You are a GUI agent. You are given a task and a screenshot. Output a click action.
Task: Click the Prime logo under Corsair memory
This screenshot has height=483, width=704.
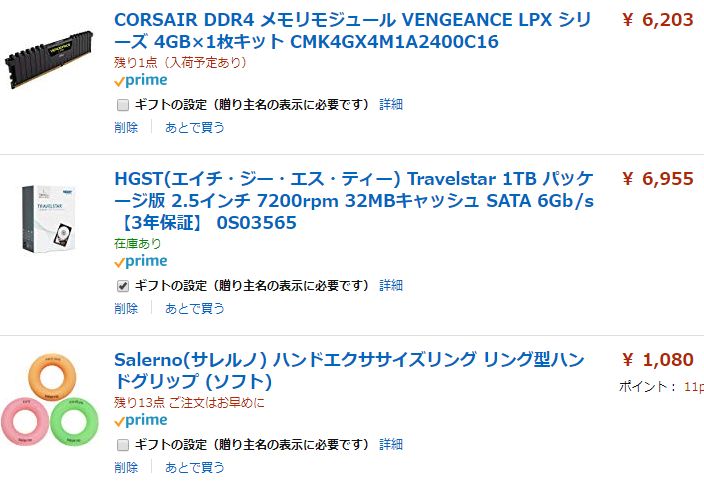click(141, 81)
